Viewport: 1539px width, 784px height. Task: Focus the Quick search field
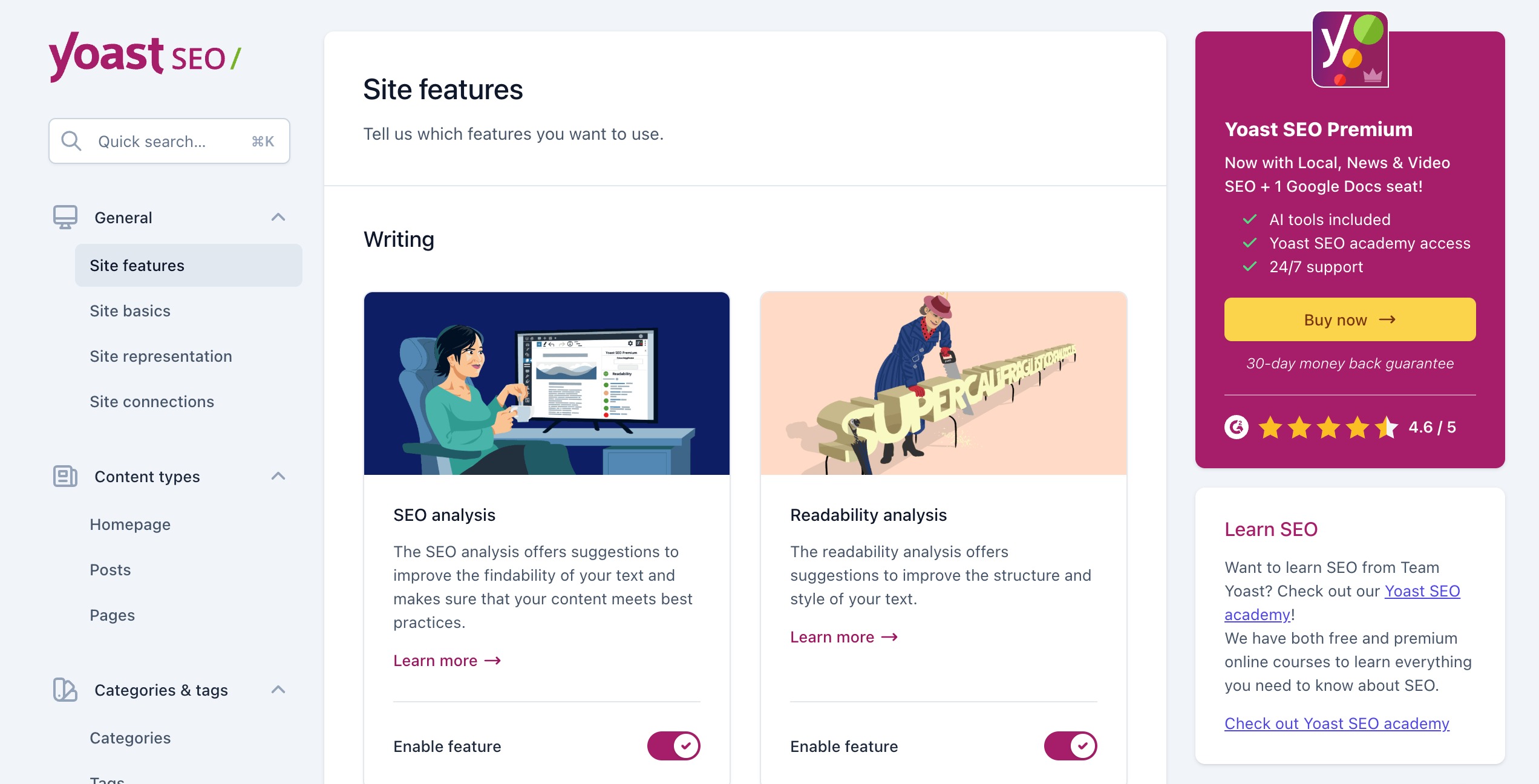pyautogui.click(x=169, y=141)
